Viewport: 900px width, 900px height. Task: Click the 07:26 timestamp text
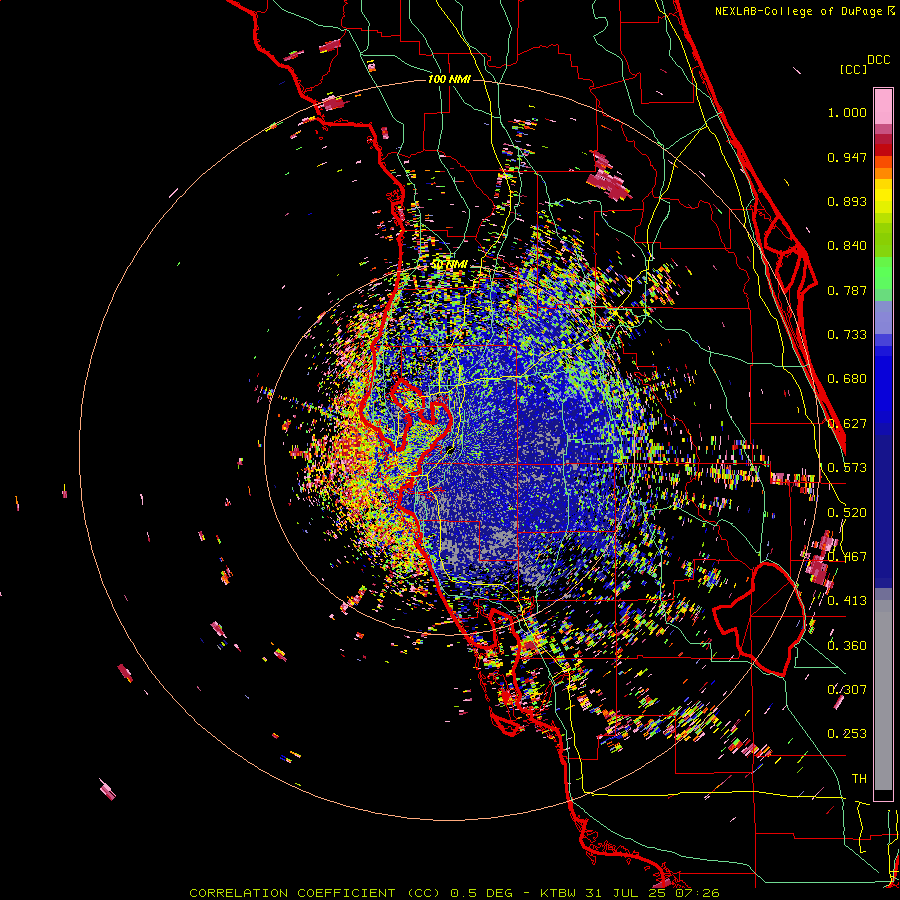(x=696, y=893)
